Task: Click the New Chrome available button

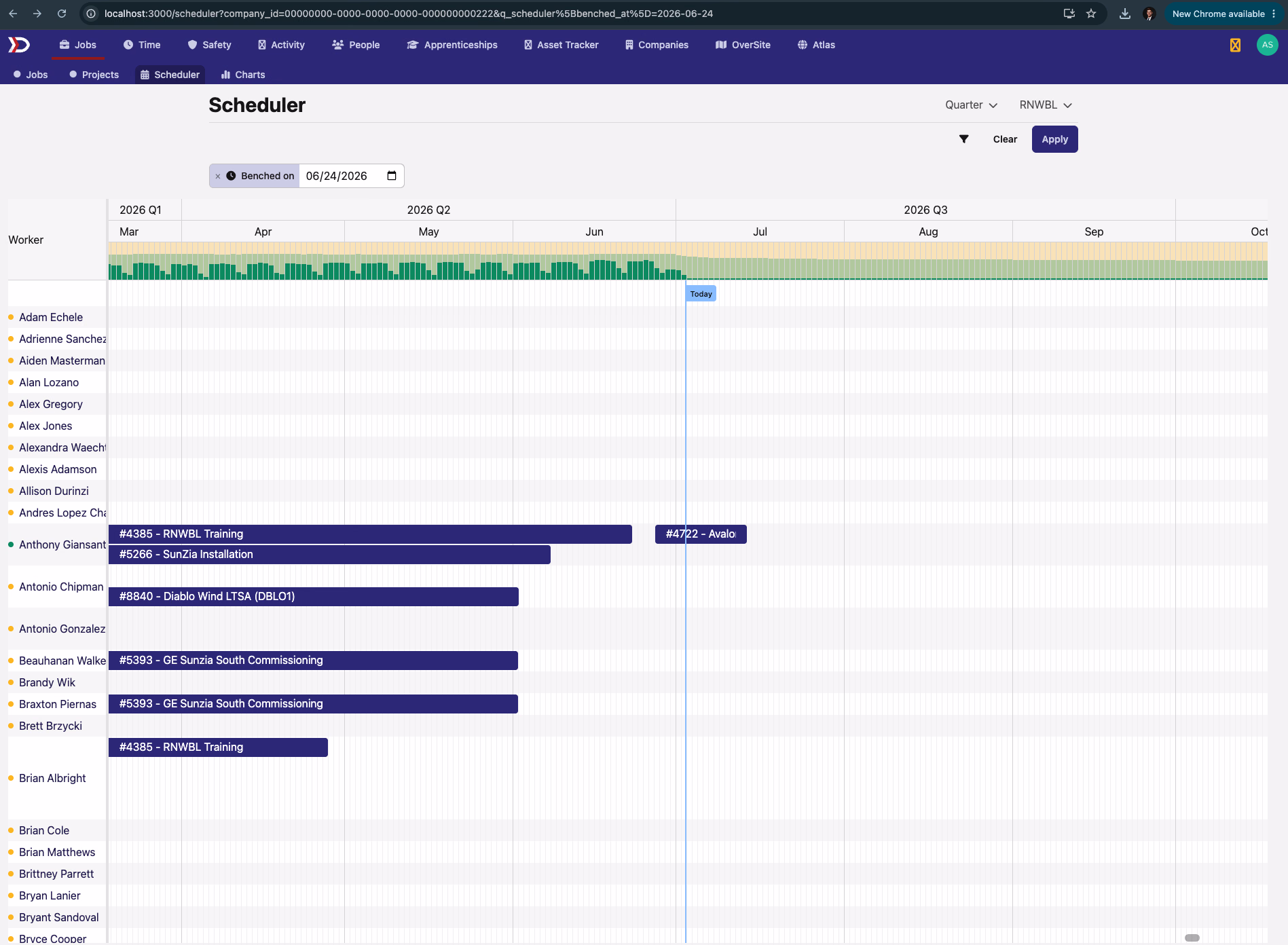Action: coord(1223,14)
